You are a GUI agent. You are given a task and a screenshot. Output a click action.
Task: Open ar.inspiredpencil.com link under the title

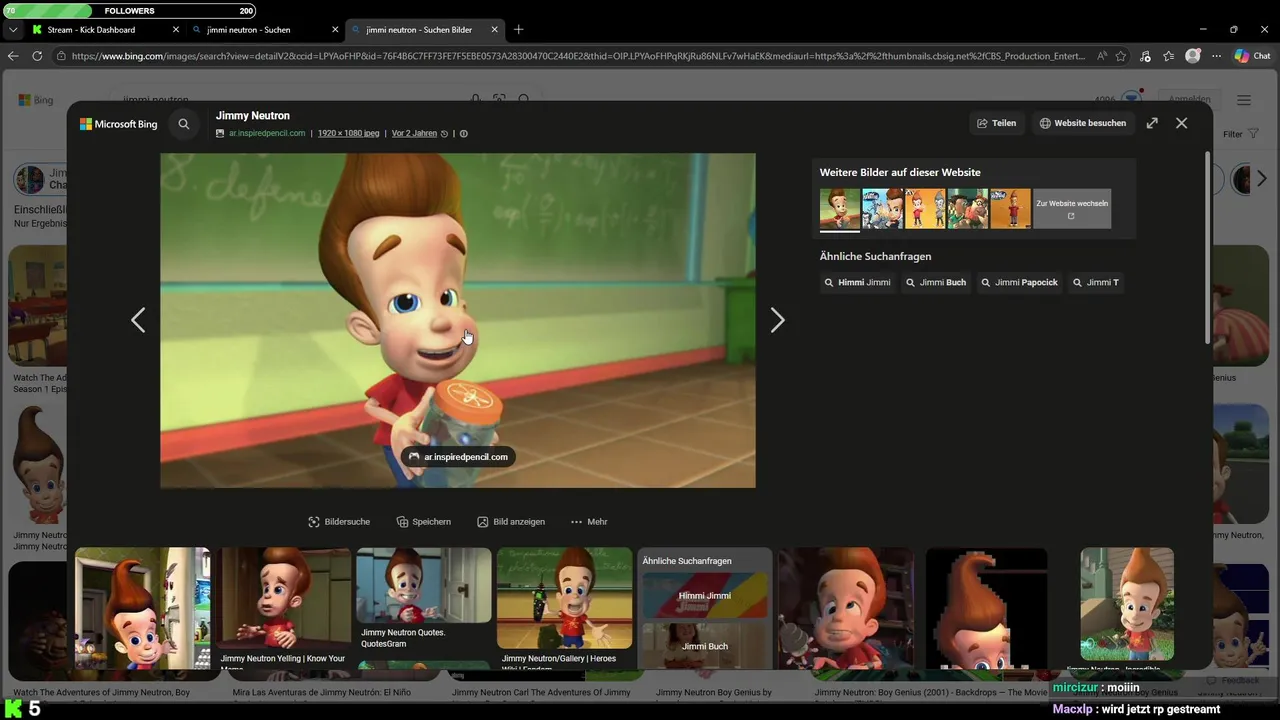(x=266, y=133)
